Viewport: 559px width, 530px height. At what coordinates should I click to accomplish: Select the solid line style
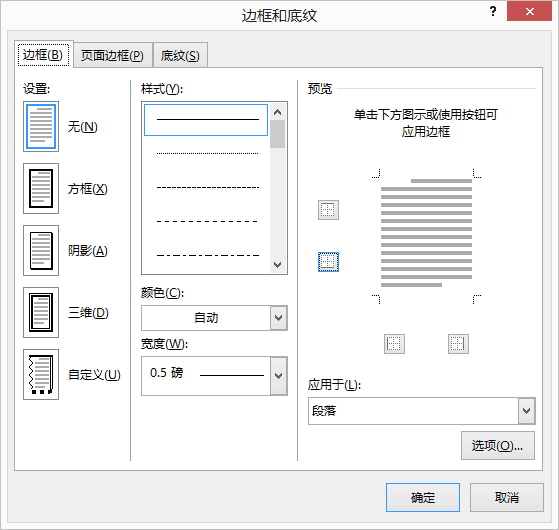tap(206, 120)
